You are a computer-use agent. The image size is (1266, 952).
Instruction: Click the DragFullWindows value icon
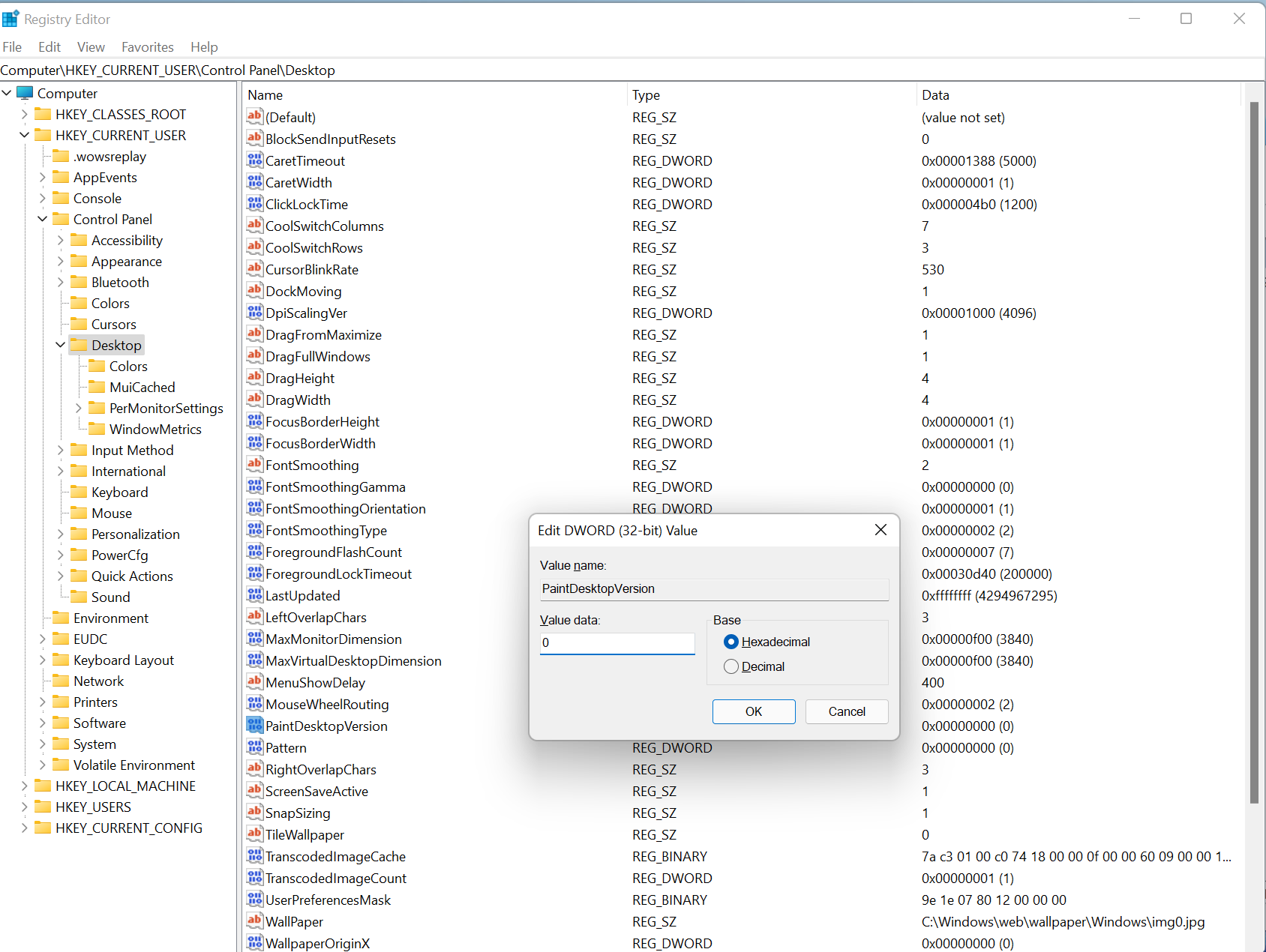pyautogui.click(x=255, y=355)
